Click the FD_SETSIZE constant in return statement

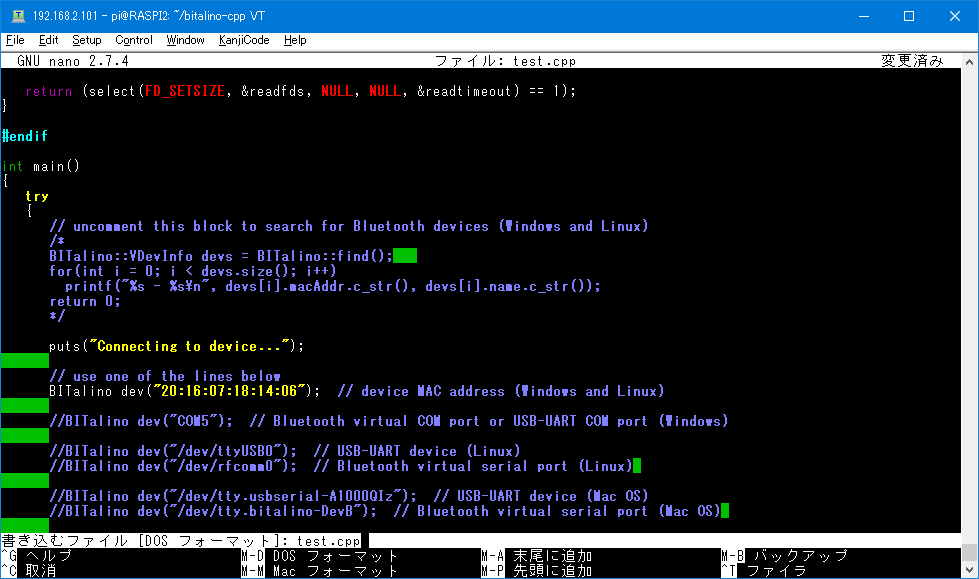pyautogui.click(x=185, y=91)
